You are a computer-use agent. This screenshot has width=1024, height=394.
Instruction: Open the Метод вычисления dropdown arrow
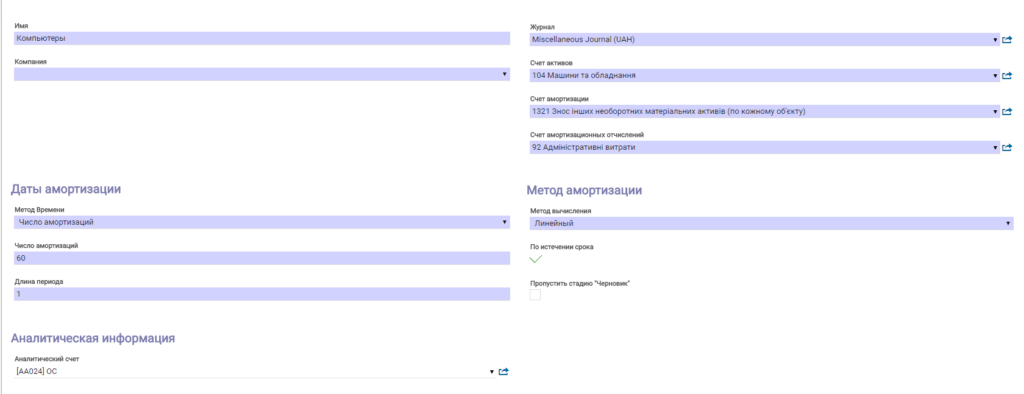click(1009, 223)
